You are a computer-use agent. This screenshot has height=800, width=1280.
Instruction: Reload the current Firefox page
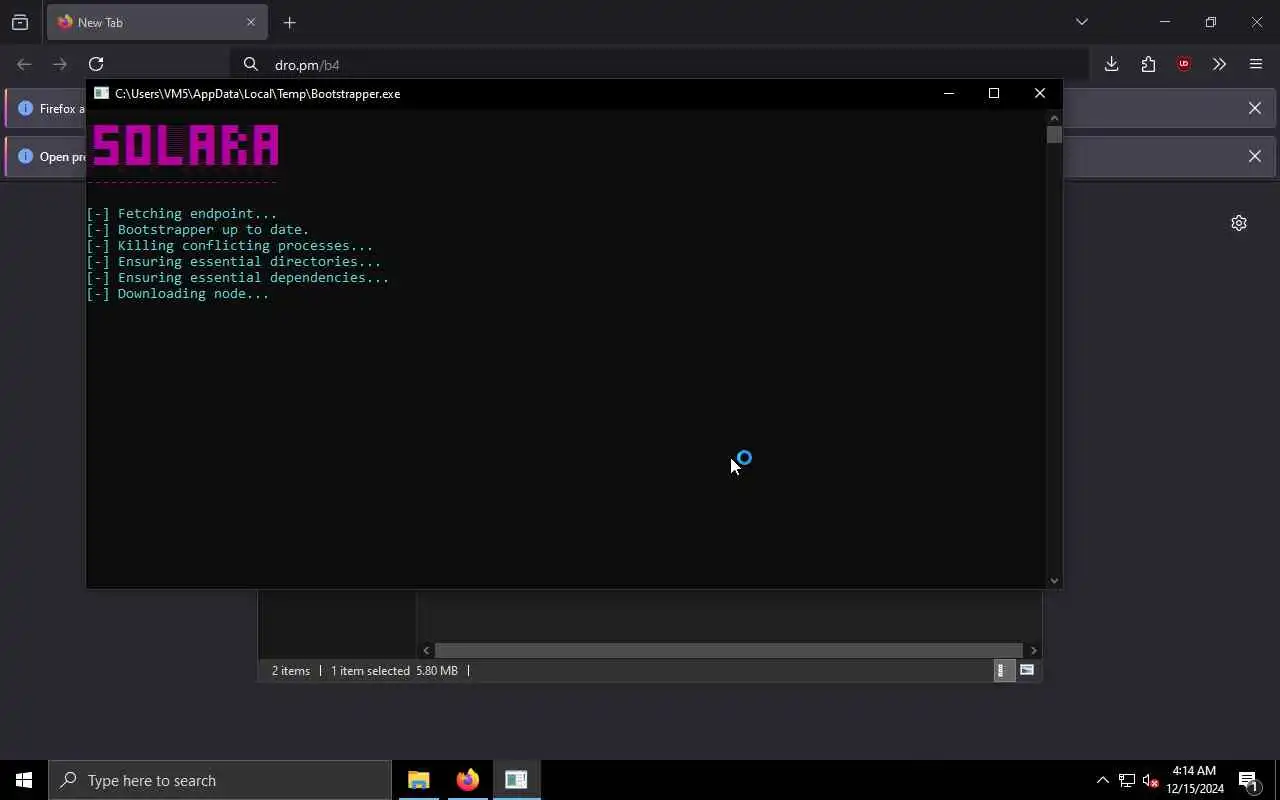pyautogui.click(x=96, y=64)
